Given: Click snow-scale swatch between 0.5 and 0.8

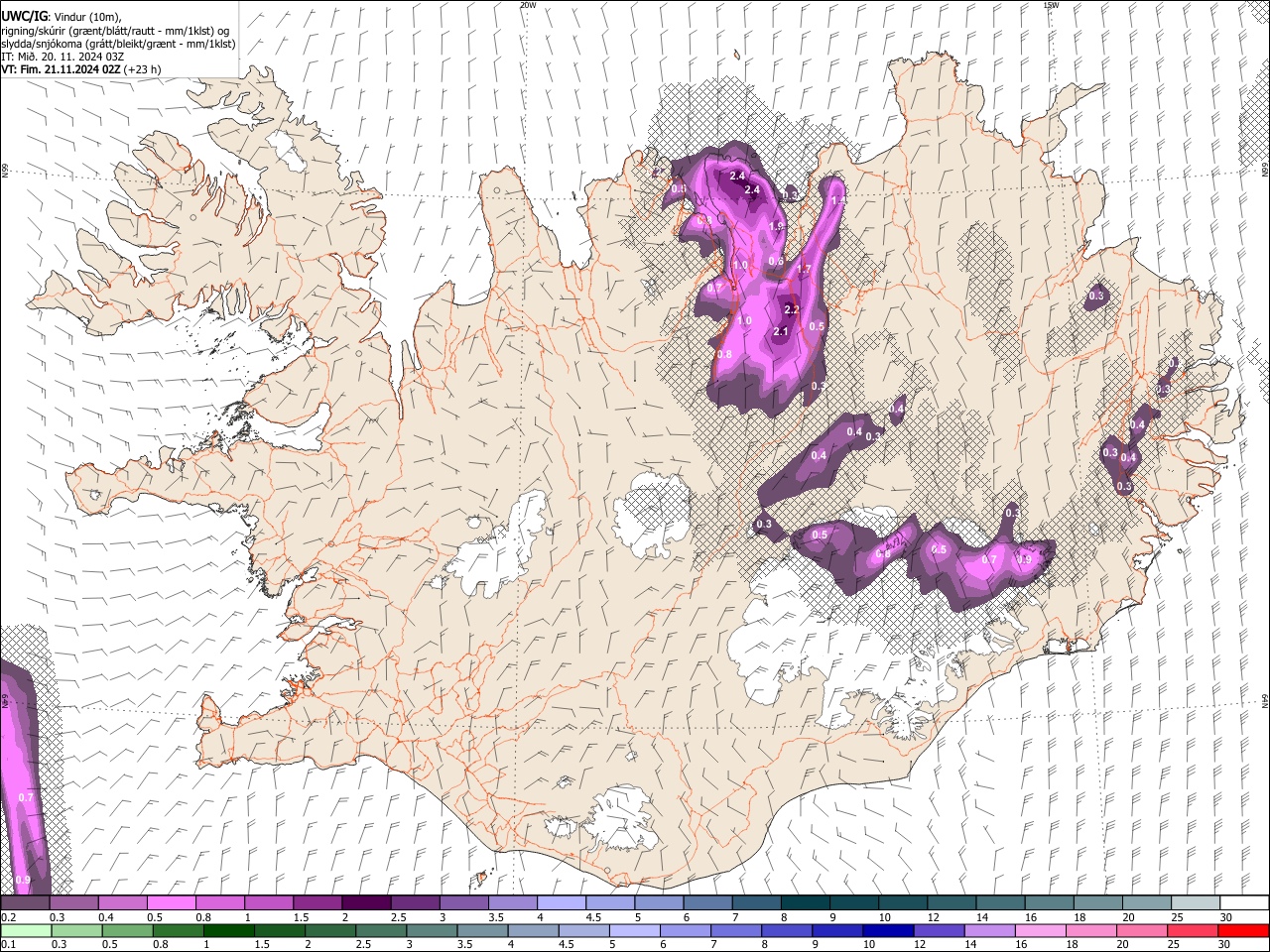Looking at the screenshot, I should 171,903.
